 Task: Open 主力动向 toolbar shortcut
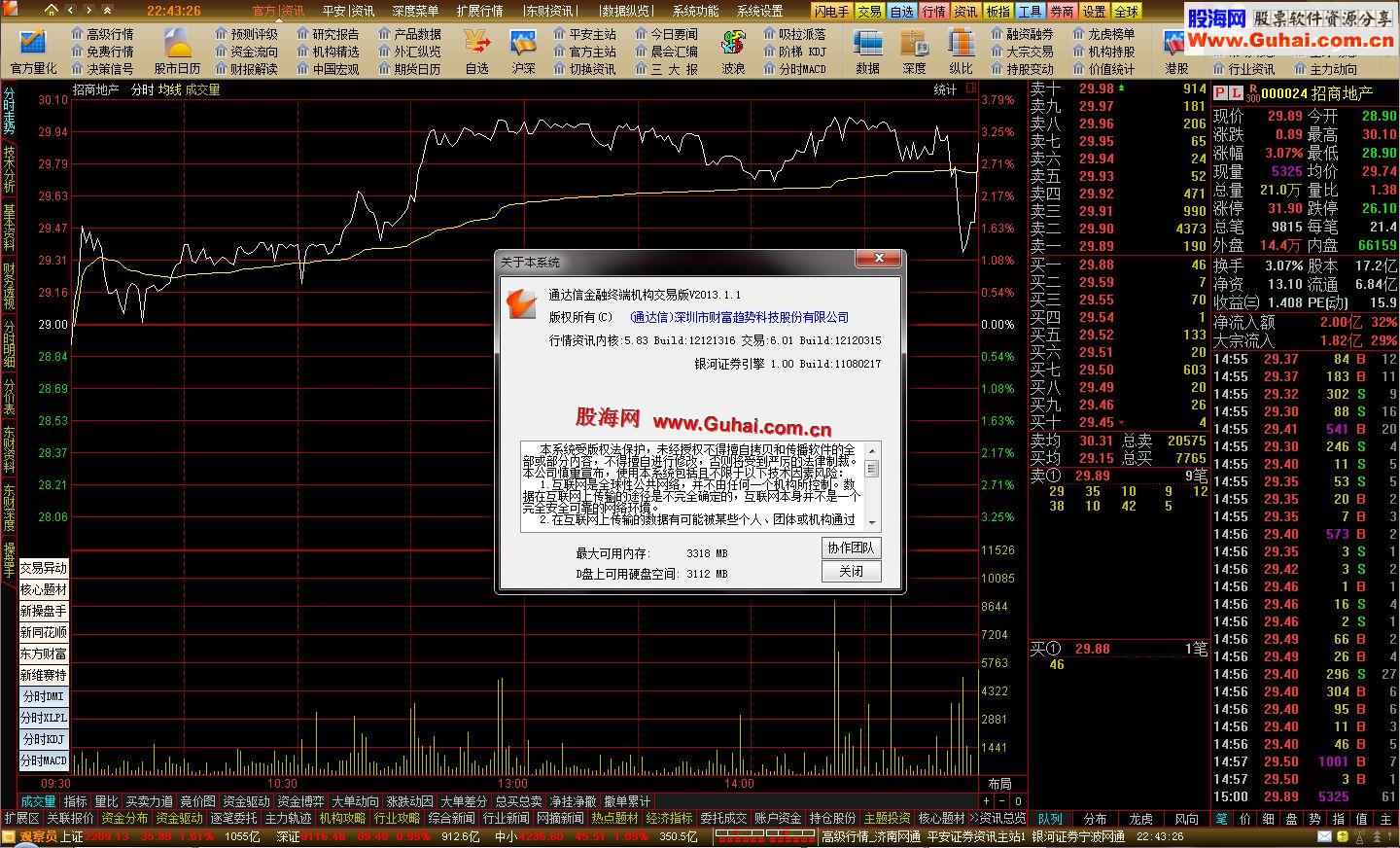(x=1325, y=69)
